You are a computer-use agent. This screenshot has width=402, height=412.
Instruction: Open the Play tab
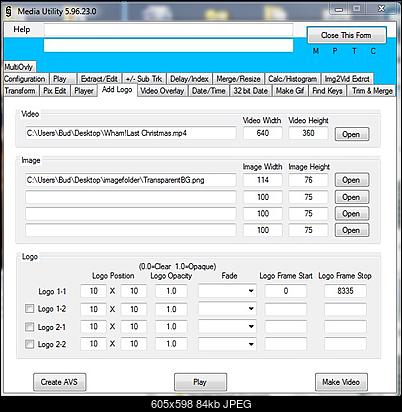pos(63,79)
